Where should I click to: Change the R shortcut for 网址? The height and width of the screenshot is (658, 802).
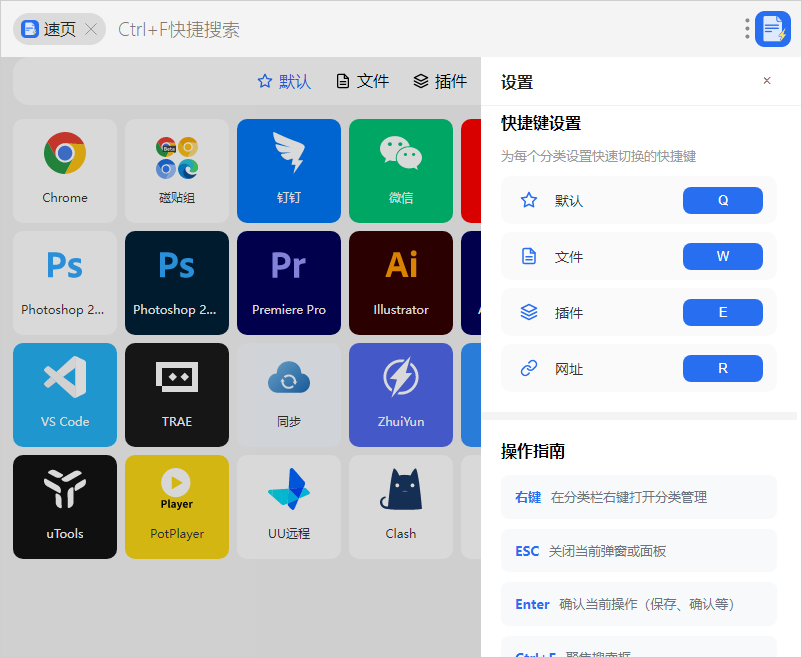723,368
